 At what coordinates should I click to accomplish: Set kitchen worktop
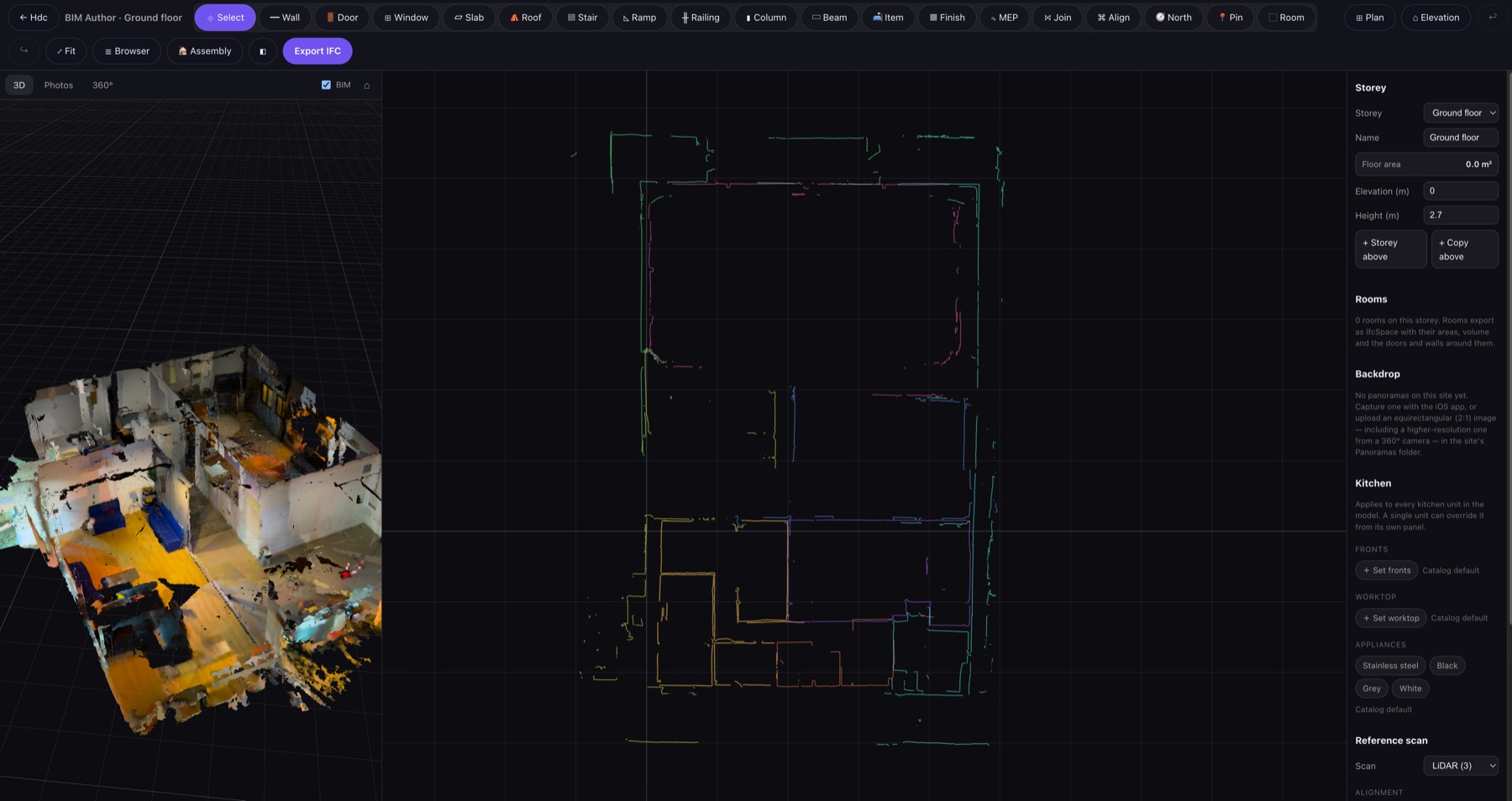pos(1390,618)
